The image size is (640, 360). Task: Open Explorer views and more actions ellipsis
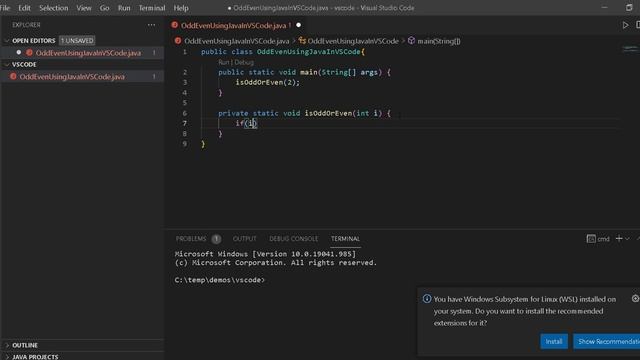click(x=151, y=25)
